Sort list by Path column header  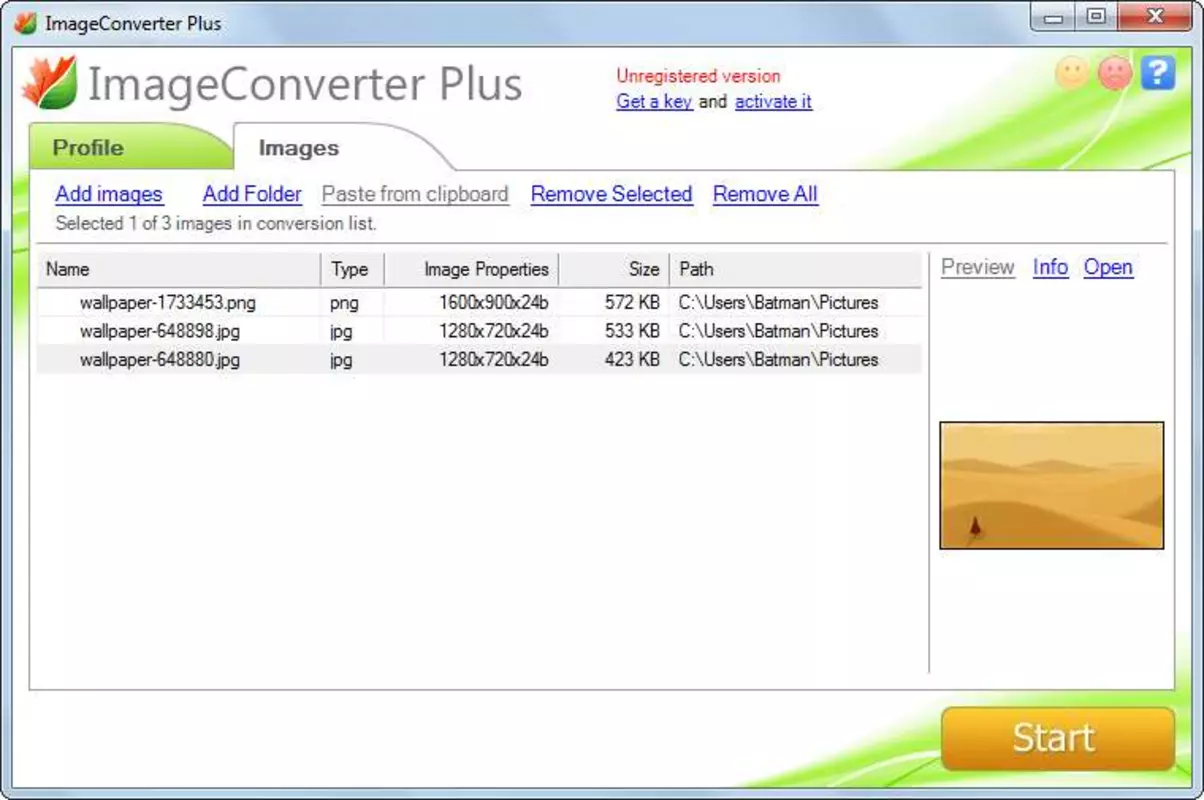[795, 269]
